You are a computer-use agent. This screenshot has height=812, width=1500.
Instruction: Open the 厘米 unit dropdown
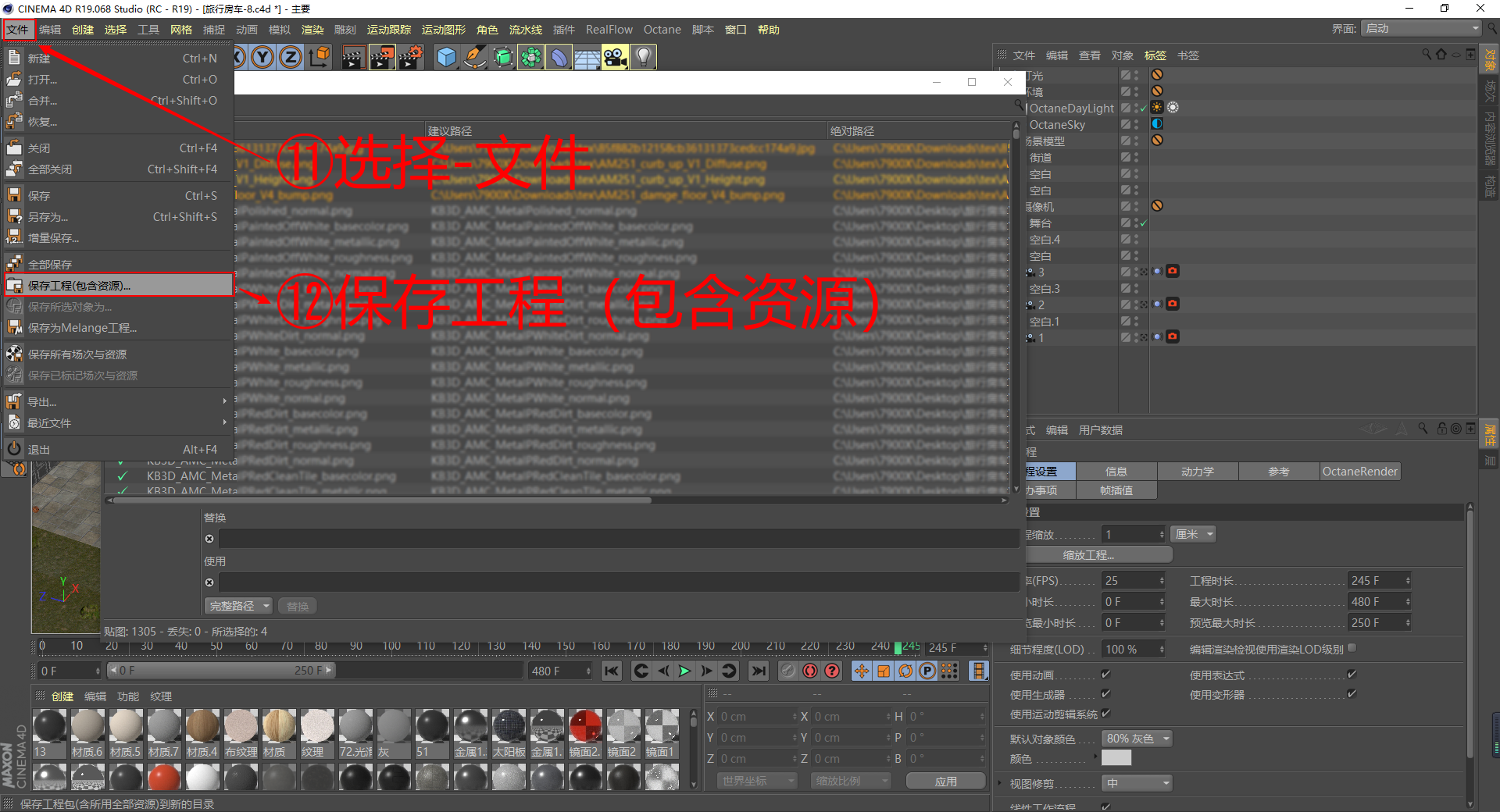click(x=1194, y=534)
